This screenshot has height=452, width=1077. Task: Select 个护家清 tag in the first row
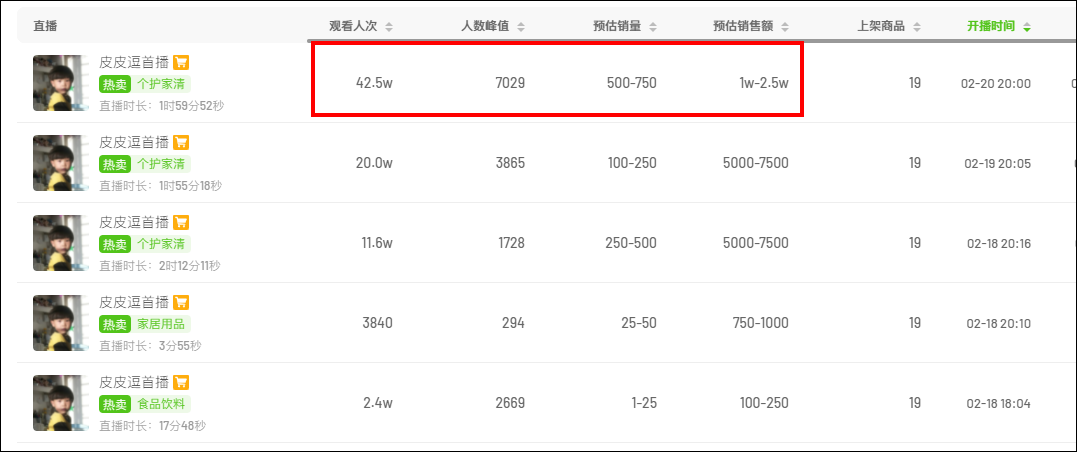point(161,84)
